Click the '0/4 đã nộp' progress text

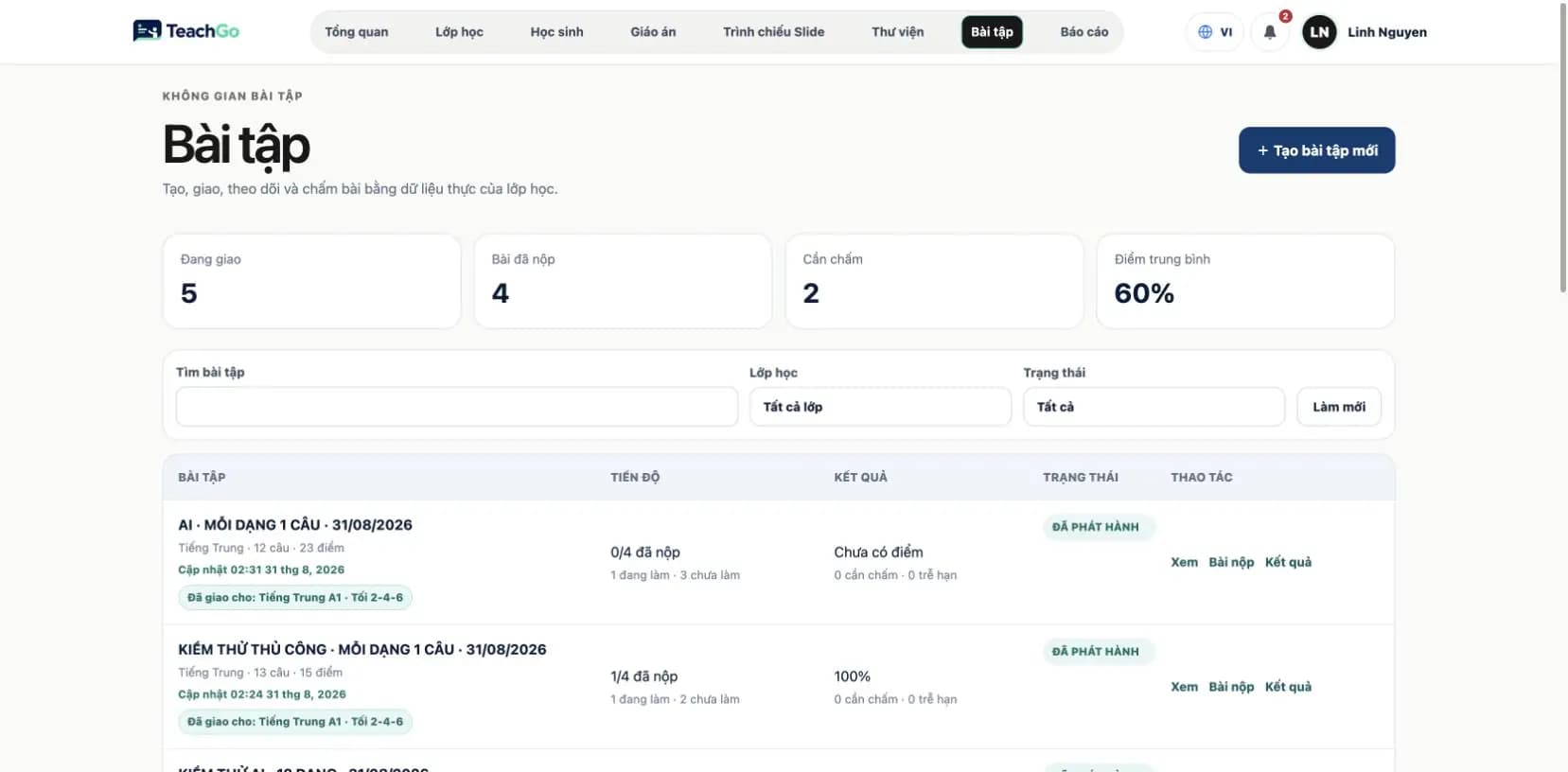point(645,553)
